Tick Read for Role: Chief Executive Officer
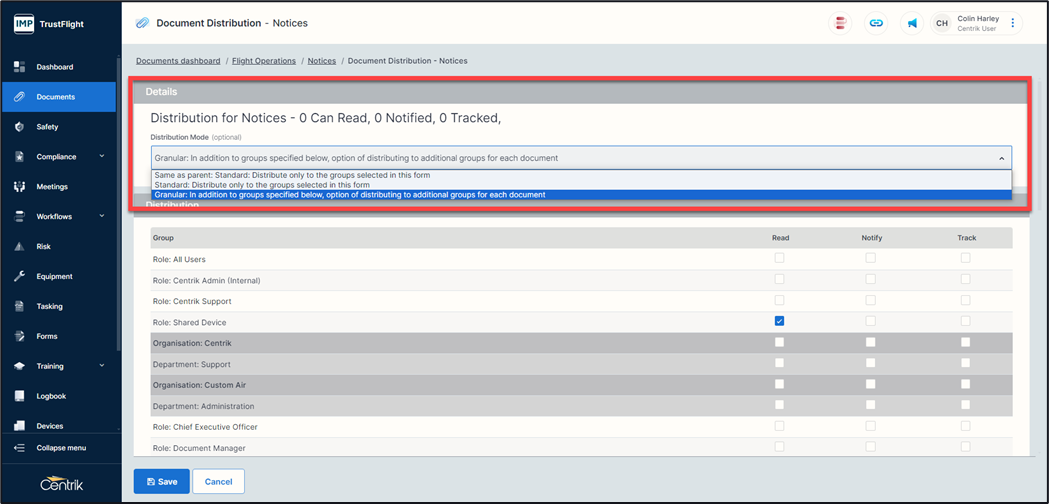 [779, 426]
